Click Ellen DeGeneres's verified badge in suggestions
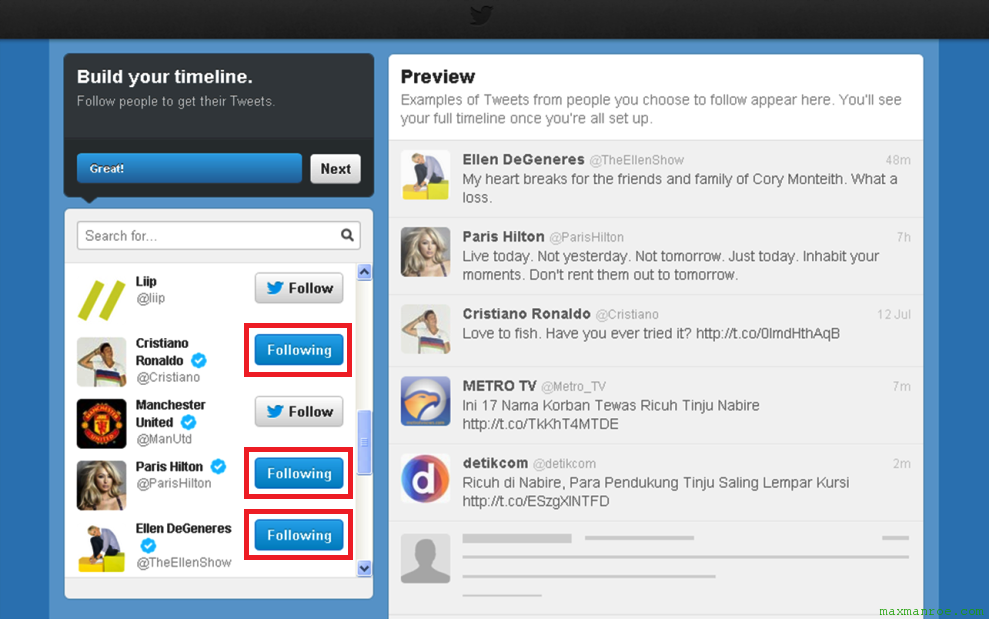 [148, 547]
